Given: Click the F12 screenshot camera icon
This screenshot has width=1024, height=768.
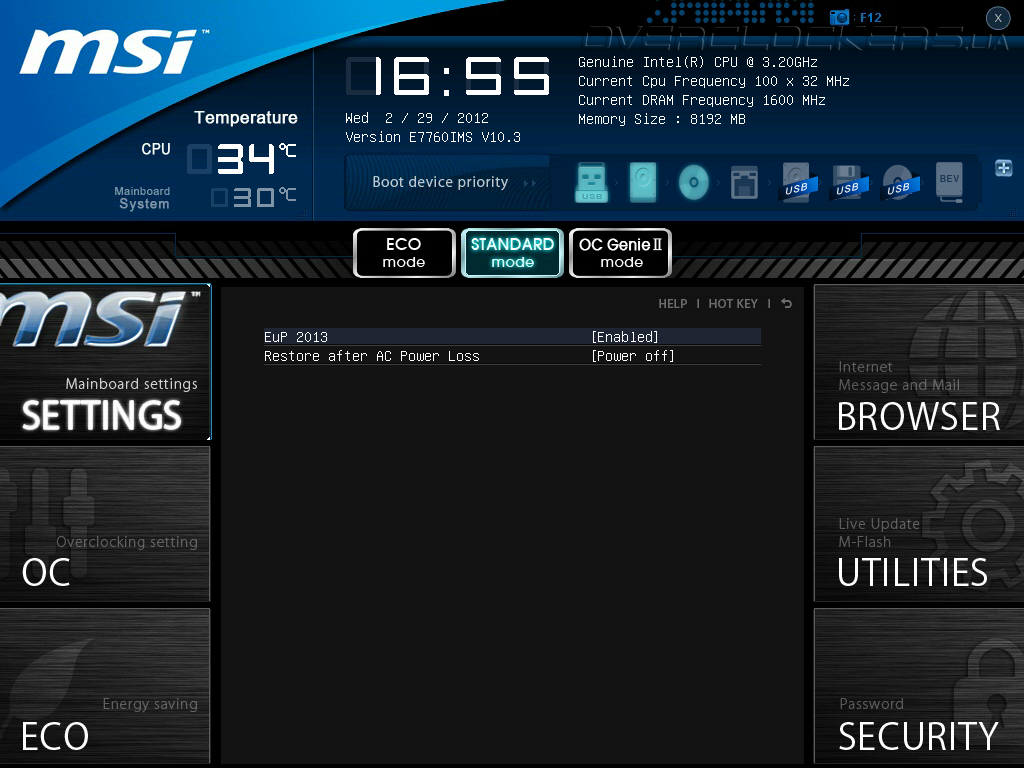Looking at the screenshot, I should click(839, 17).
